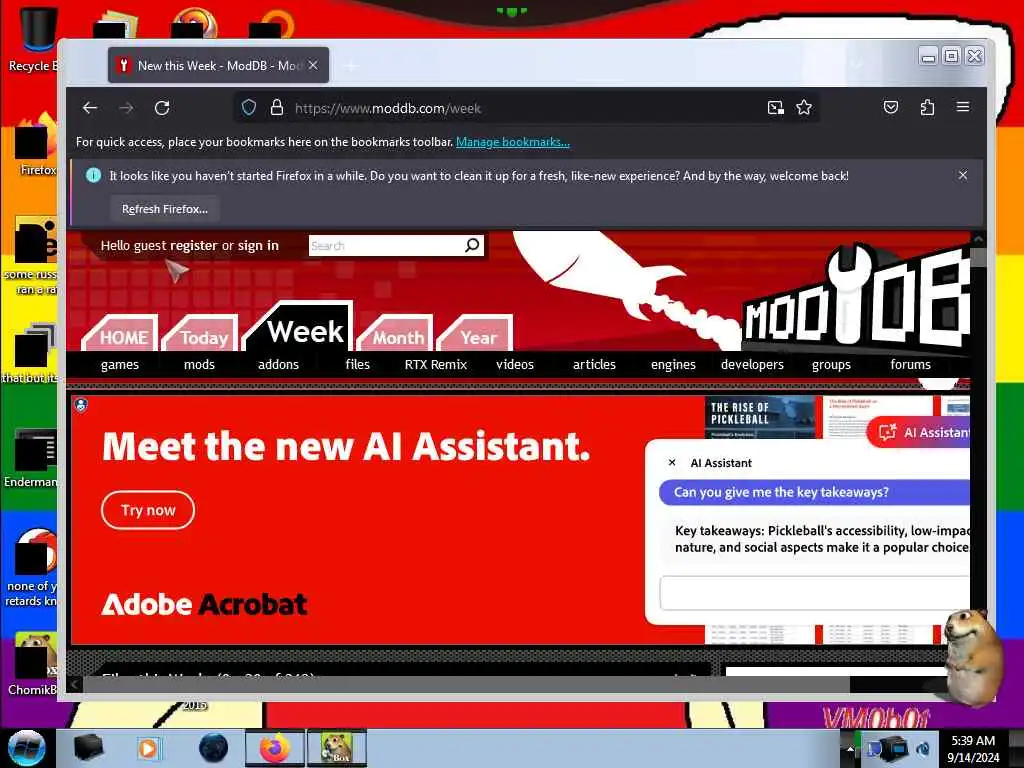Open the Save to Pocket icon
This screenshot has width=1024, height=768.
pos(891,107)
